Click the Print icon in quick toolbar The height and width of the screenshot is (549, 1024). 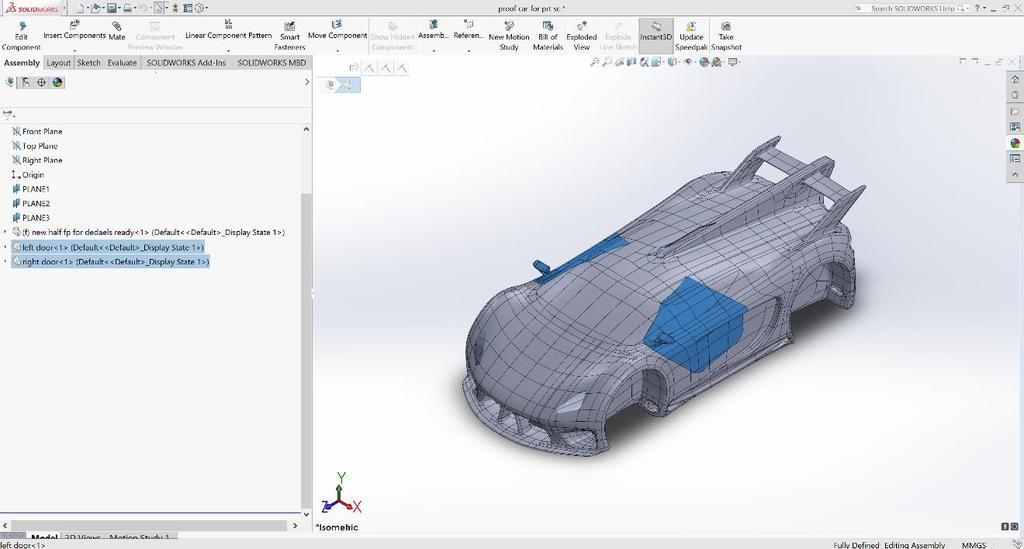[127, 8]
